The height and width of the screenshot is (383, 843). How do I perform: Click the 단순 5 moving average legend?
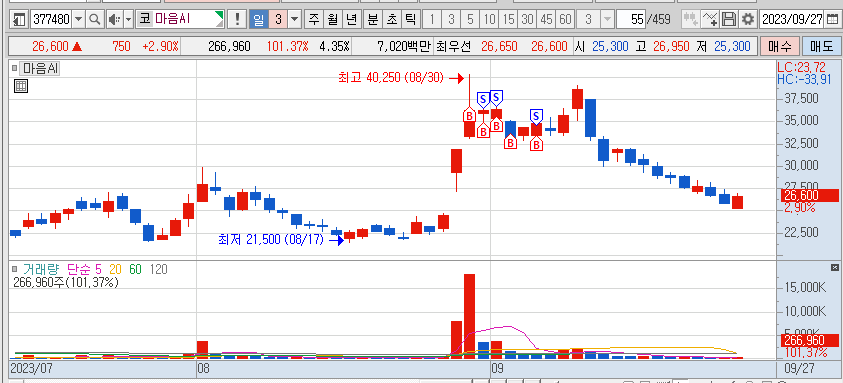point(84,269)
